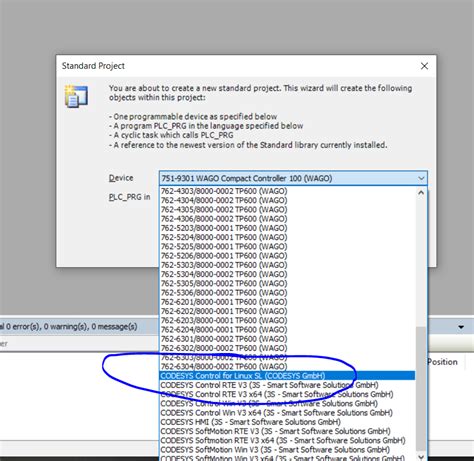The image size is (474, 461).
Task: Choose CODESYS Control for Linux SL
Action: [x=287, y=376]
